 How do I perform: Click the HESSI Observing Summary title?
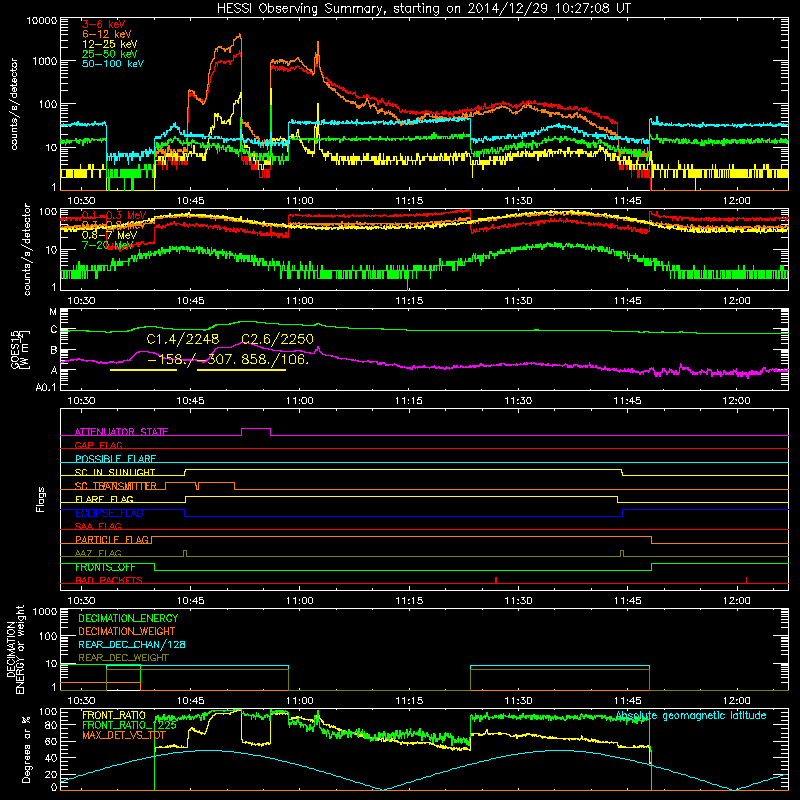[x=423, y=9]
